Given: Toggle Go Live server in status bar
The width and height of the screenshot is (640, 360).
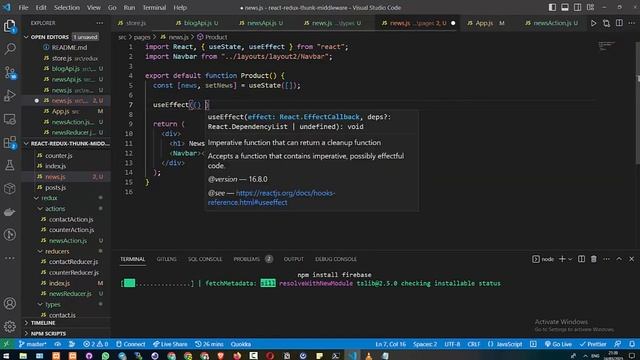Looking at the screenshot, I should point(558,344).
